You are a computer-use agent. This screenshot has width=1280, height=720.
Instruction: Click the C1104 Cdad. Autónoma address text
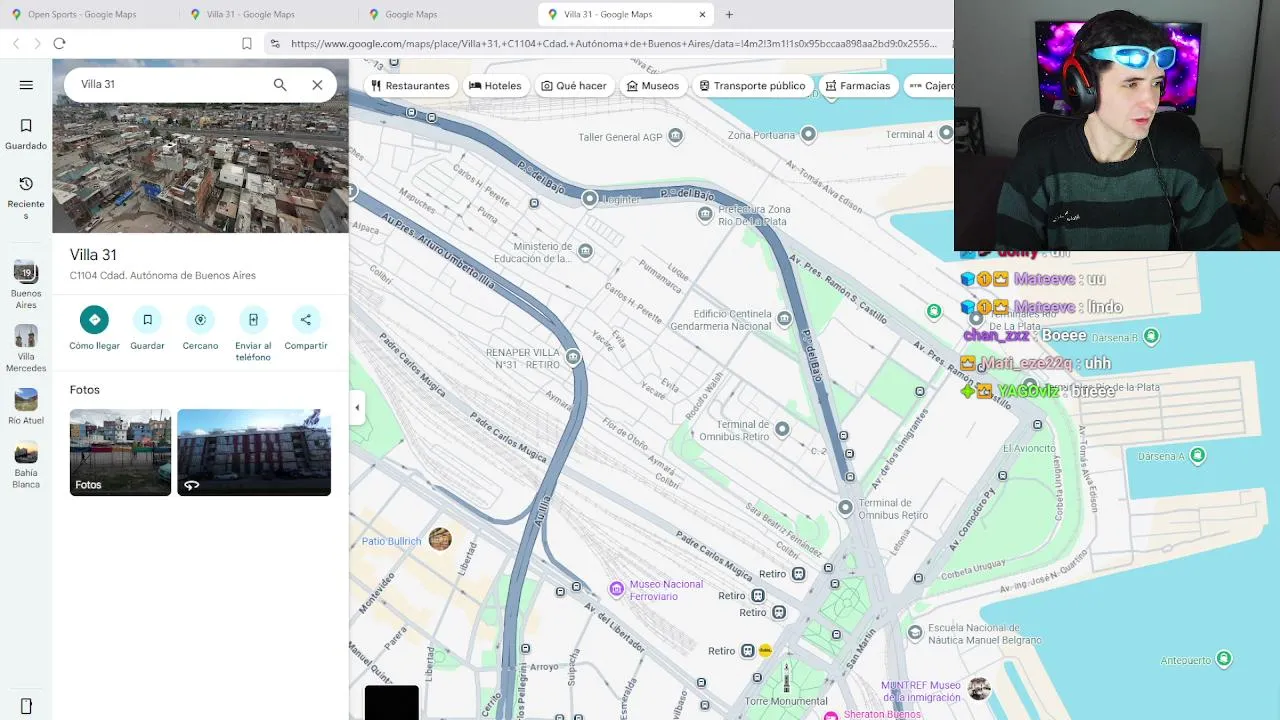163,276
